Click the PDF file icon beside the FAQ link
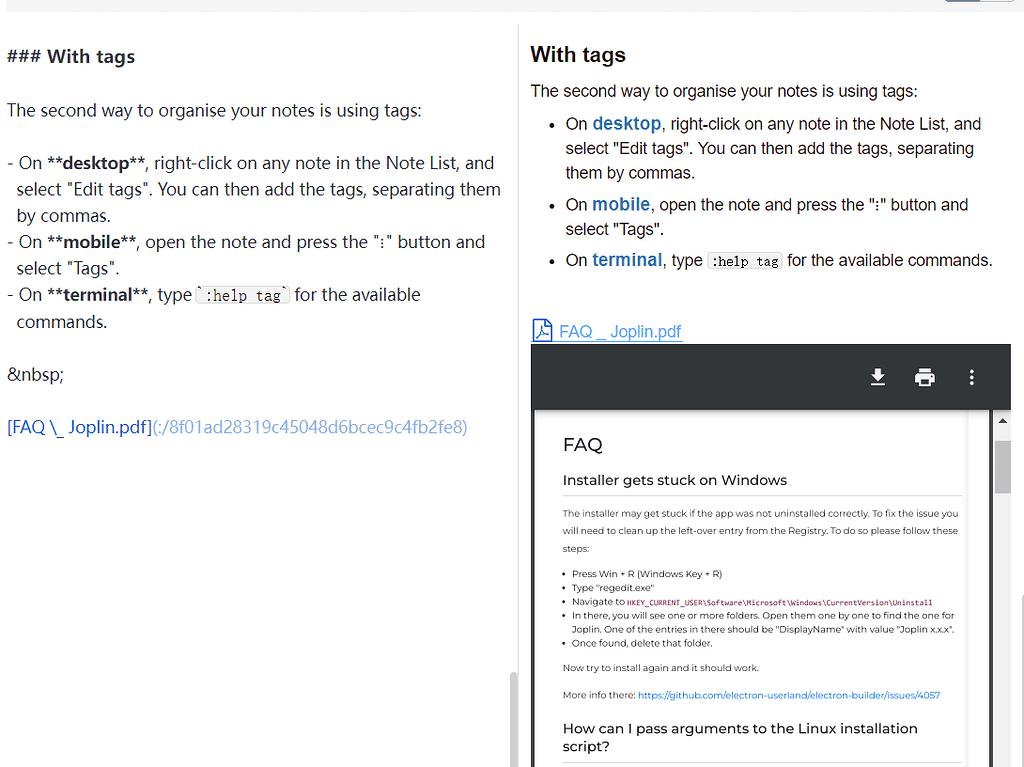The height and width of the screenshot is (767, 1024). tap(542, 330)
